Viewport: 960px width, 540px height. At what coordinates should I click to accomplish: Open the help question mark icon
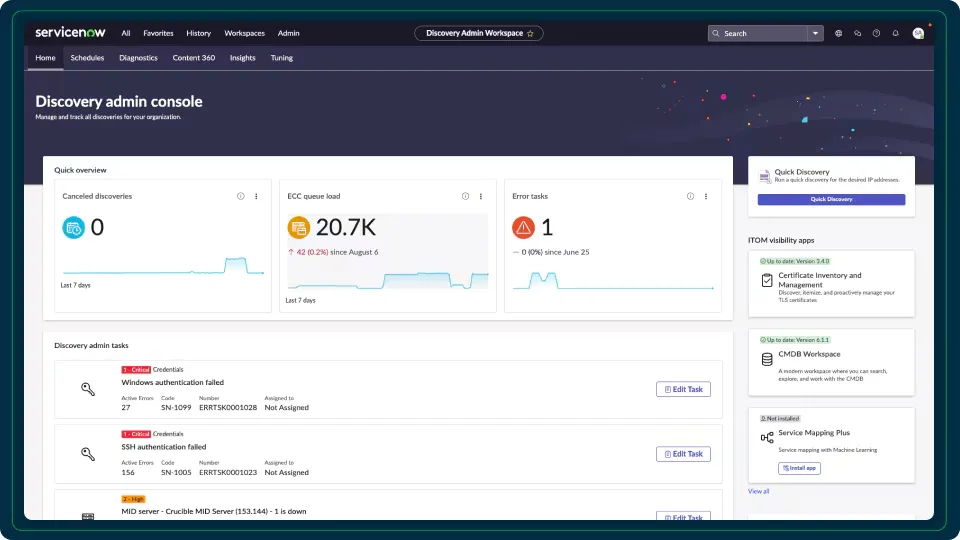[x=876, y=33]
